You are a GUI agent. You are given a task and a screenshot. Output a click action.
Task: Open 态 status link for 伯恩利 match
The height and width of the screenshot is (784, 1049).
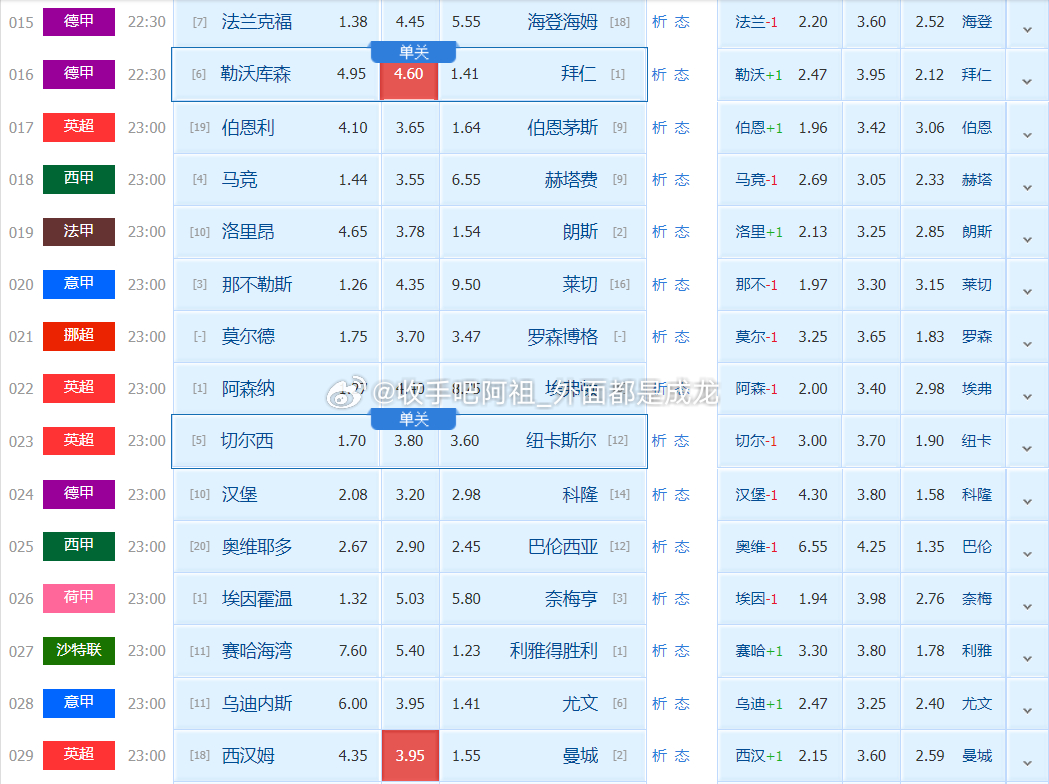click(682, 127)
